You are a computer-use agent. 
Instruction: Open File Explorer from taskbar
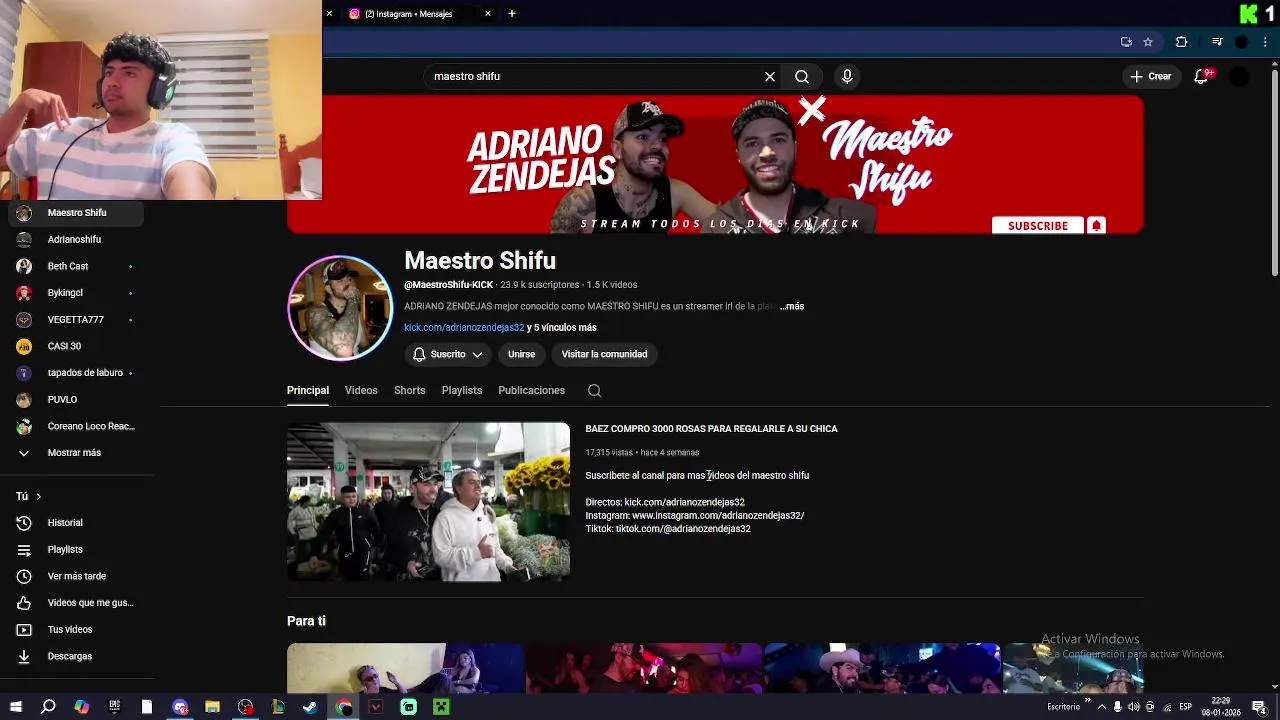pyautogui.click(x=212, y=707)
